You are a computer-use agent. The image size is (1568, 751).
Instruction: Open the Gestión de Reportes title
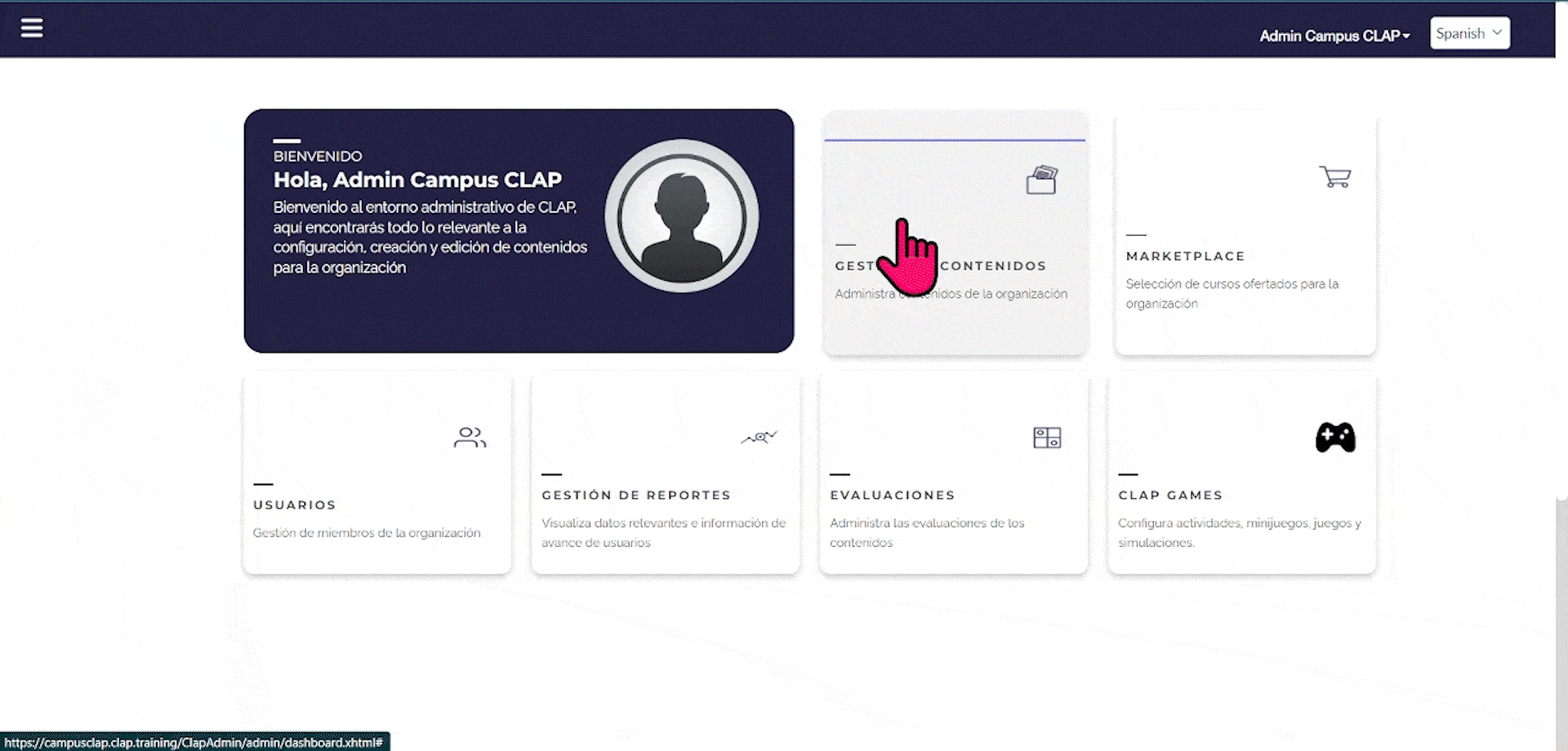pos(636,495)
